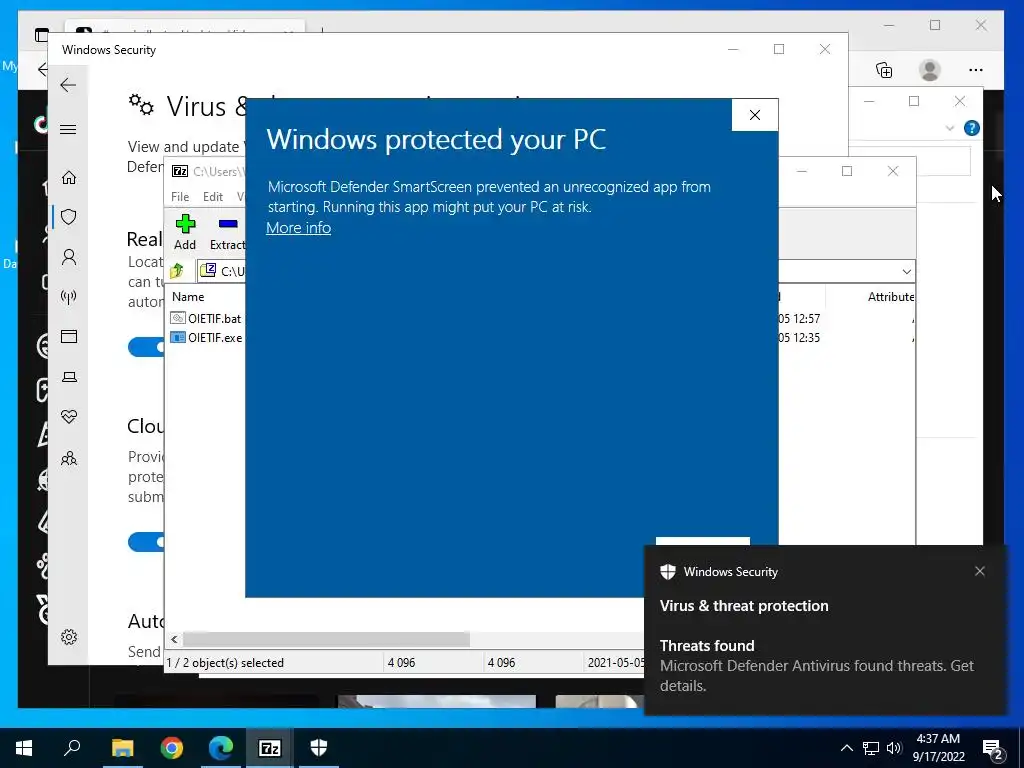Screen dimensions: 1024x768
Task: Click the More info link in SmartScreen
Action: coord(298,228)
